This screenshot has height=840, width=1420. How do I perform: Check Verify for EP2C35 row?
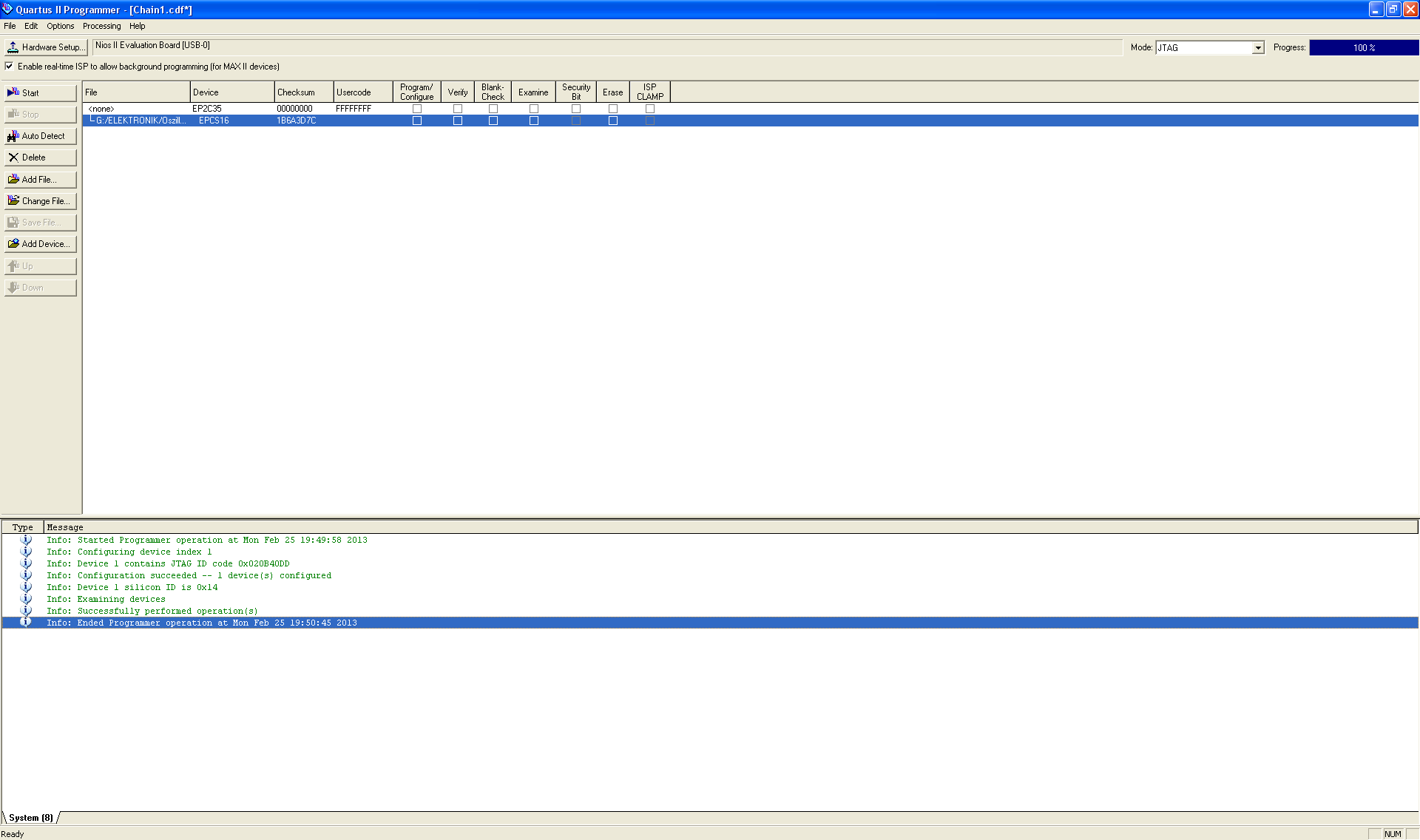point(458,109)
